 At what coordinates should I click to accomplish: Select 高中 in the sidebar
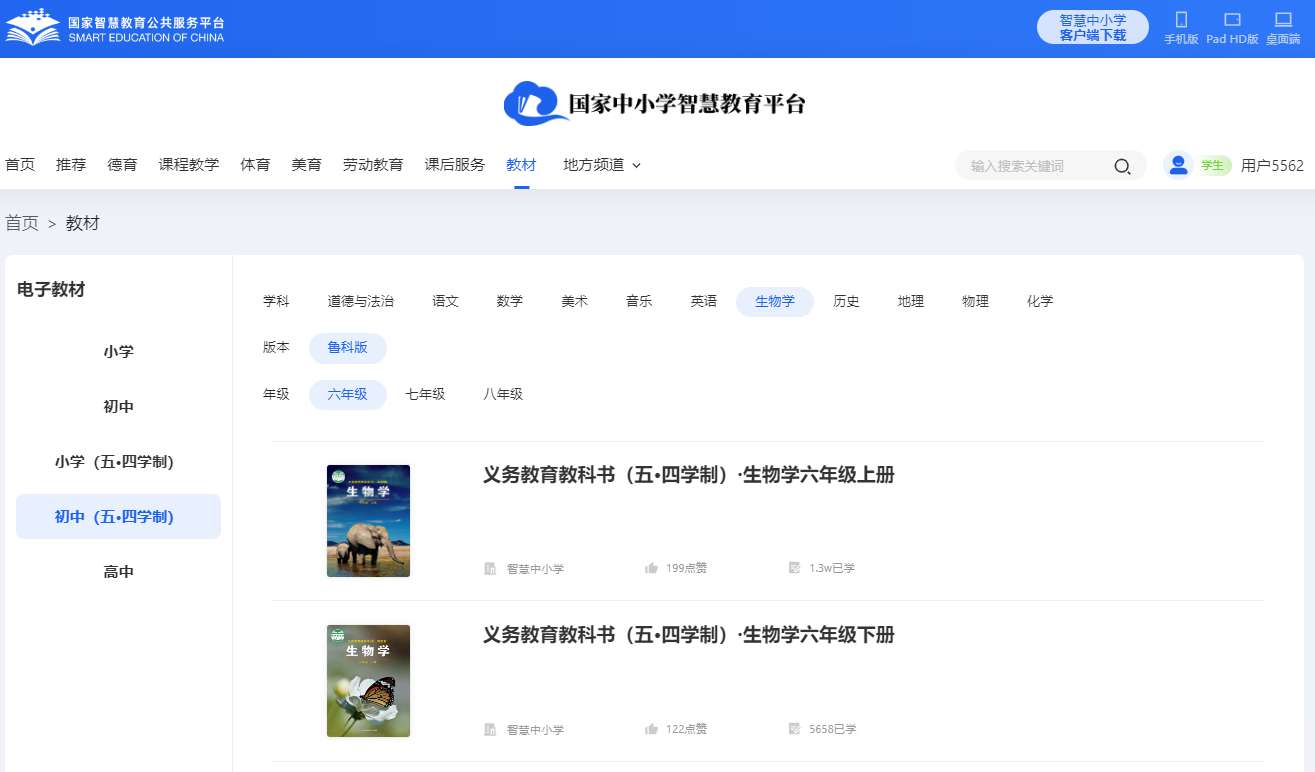point(118,572)
